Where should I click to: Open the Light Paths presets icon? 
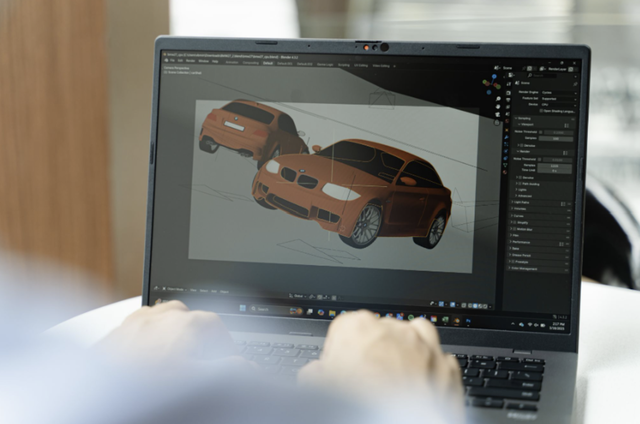point(563,204)
